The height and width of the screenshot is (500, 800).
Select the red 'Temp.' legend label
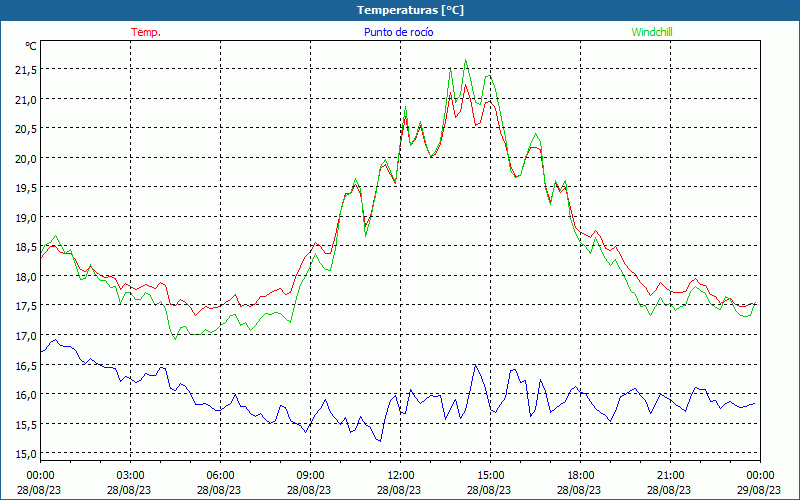click(146, 32)
